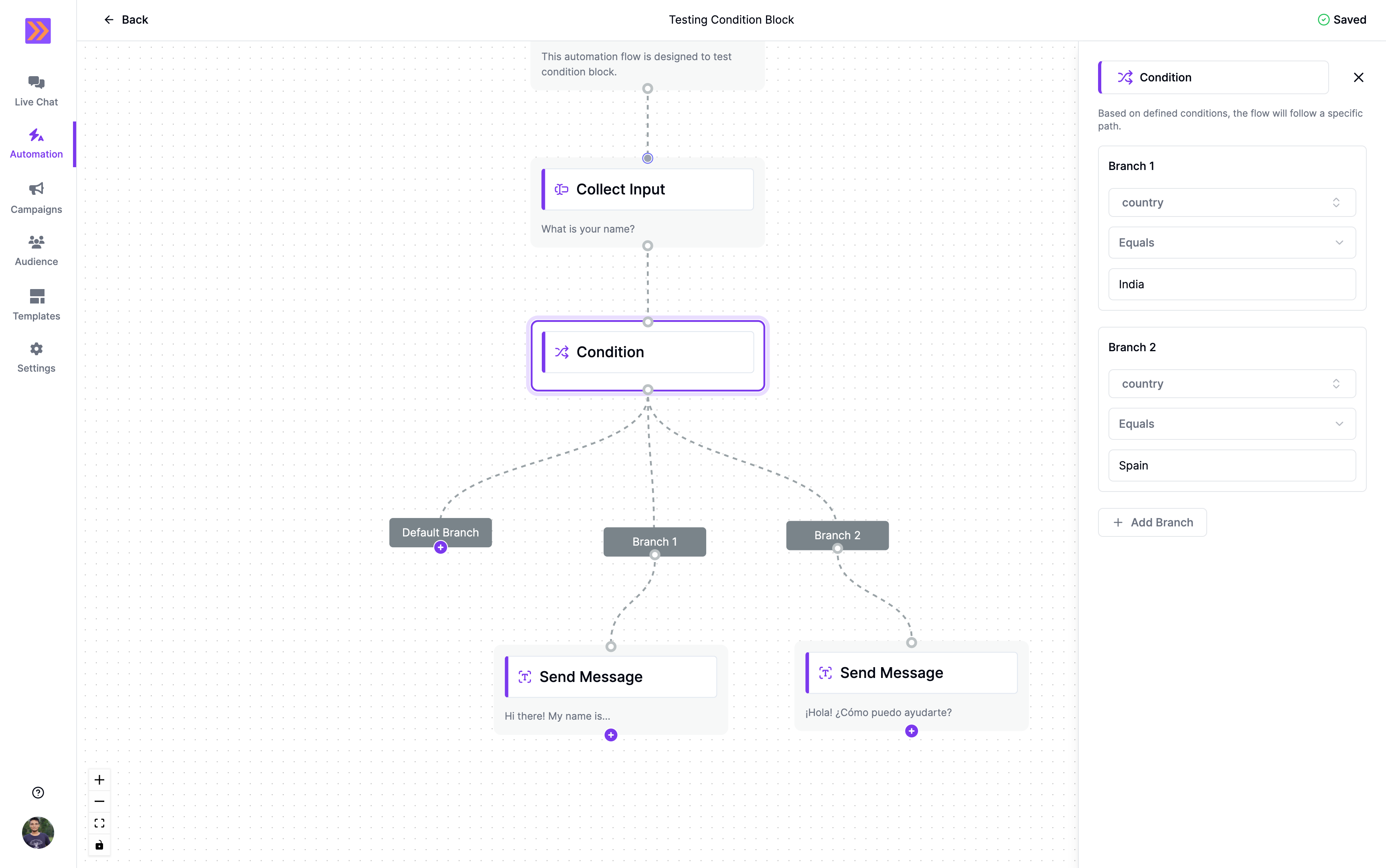Viewport: 1386px width, 868px height.
Task: Zoom in on the canvas
Action: (x=99, y=779)
